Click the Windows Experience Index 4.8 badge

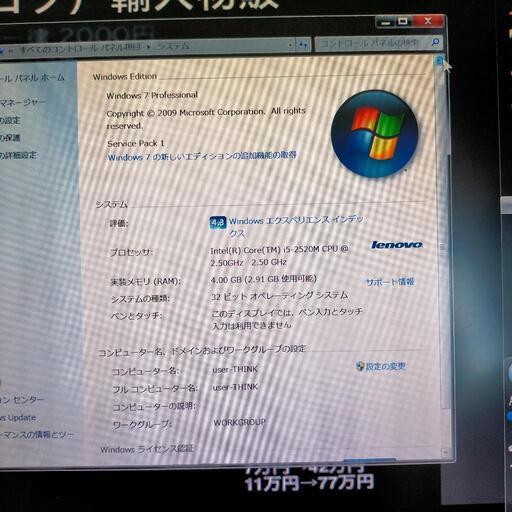point(218,223)
